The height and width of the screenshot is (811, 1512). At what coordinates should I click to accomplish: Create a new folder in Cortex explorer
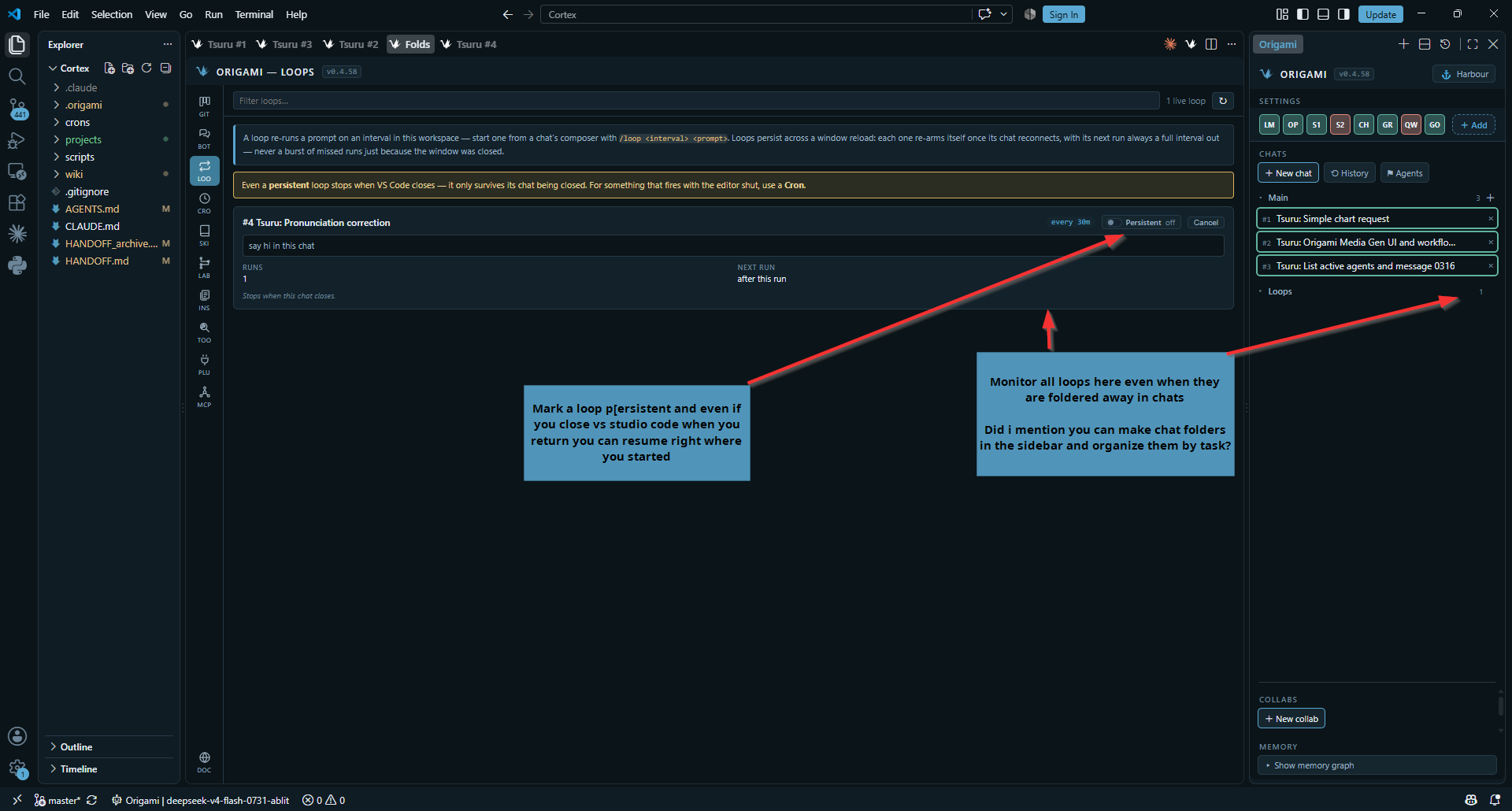[x=128, y=69]
